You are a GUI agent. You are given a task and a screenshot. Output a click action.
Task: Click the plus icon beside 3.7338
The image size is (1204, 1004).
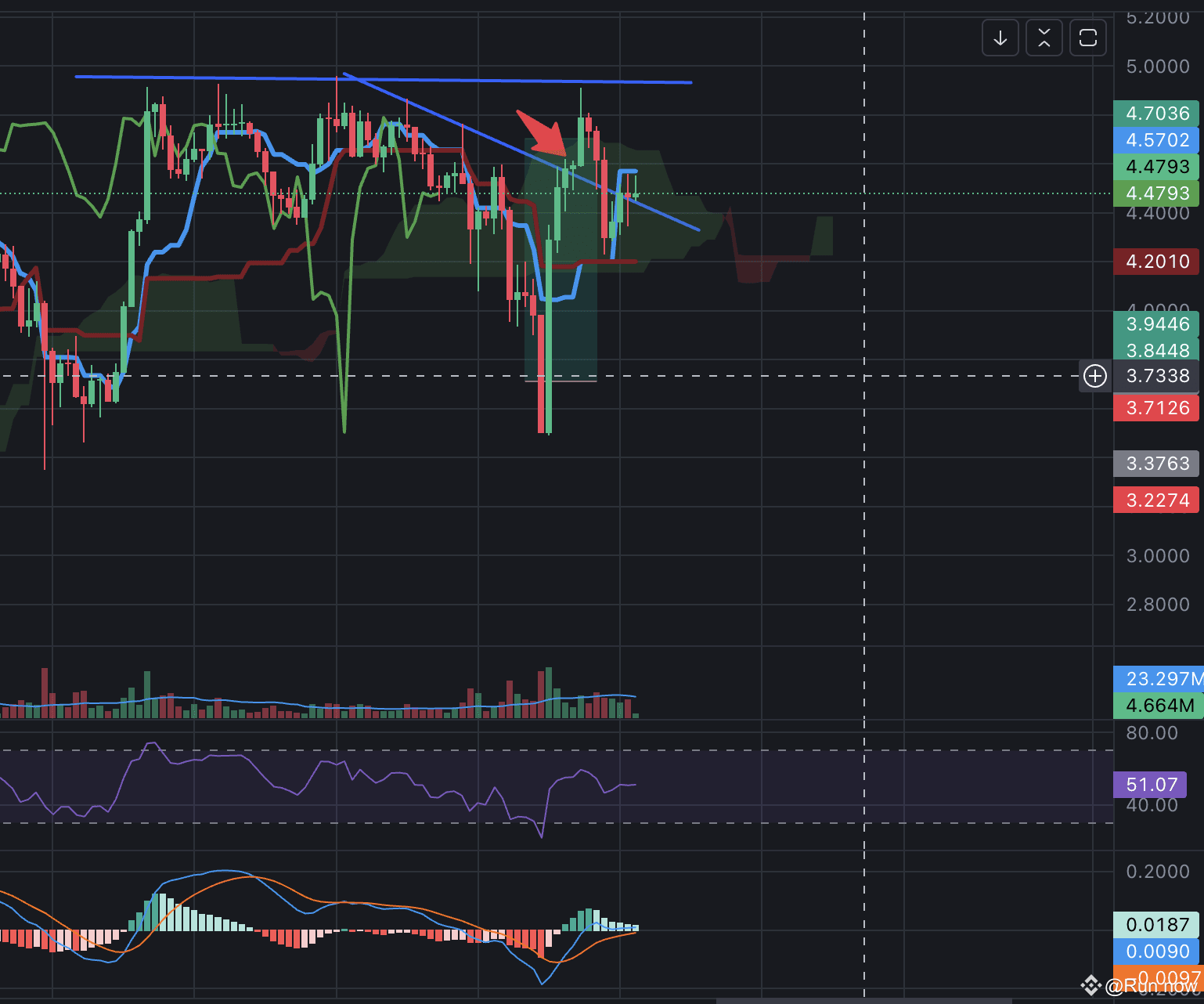(1095, 377)
